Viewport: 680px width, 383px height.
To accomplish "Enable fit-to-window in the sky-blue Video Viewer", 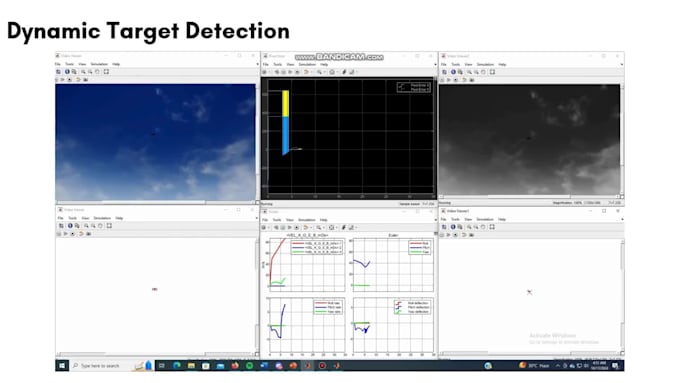I will pyautogui.click(x=106, y=72).
